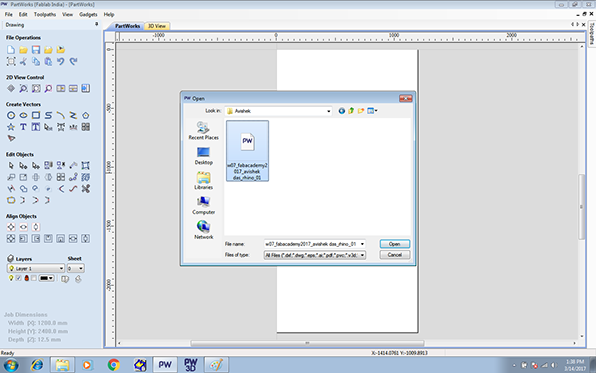This screenshot has width=596, height=373.
Task: Open Network in the dialog sidebar
Action: pyautogui.click(x=203, y=230)
